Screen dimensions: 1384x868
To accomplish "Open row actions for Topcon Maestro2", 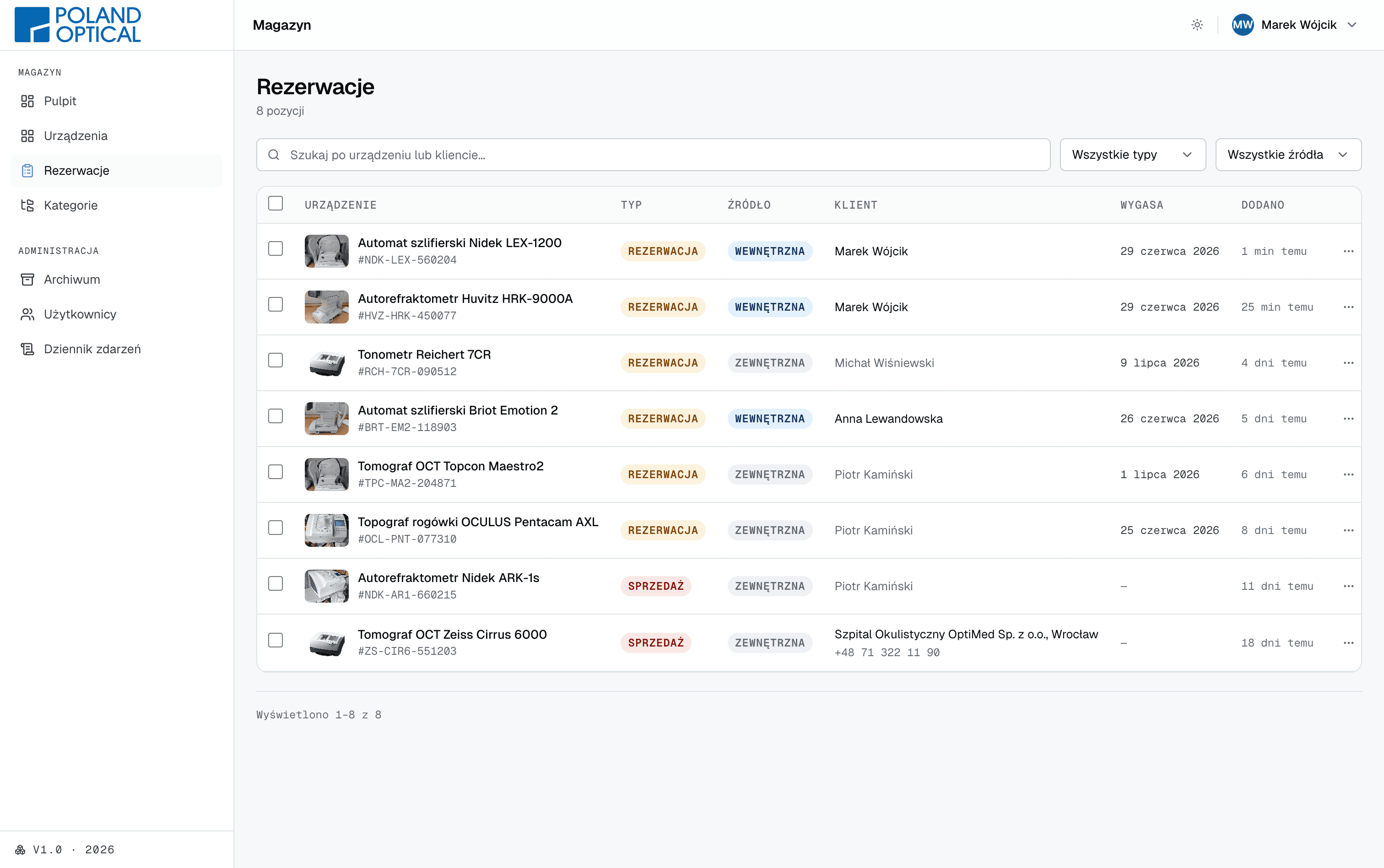I will point(1348,475).
